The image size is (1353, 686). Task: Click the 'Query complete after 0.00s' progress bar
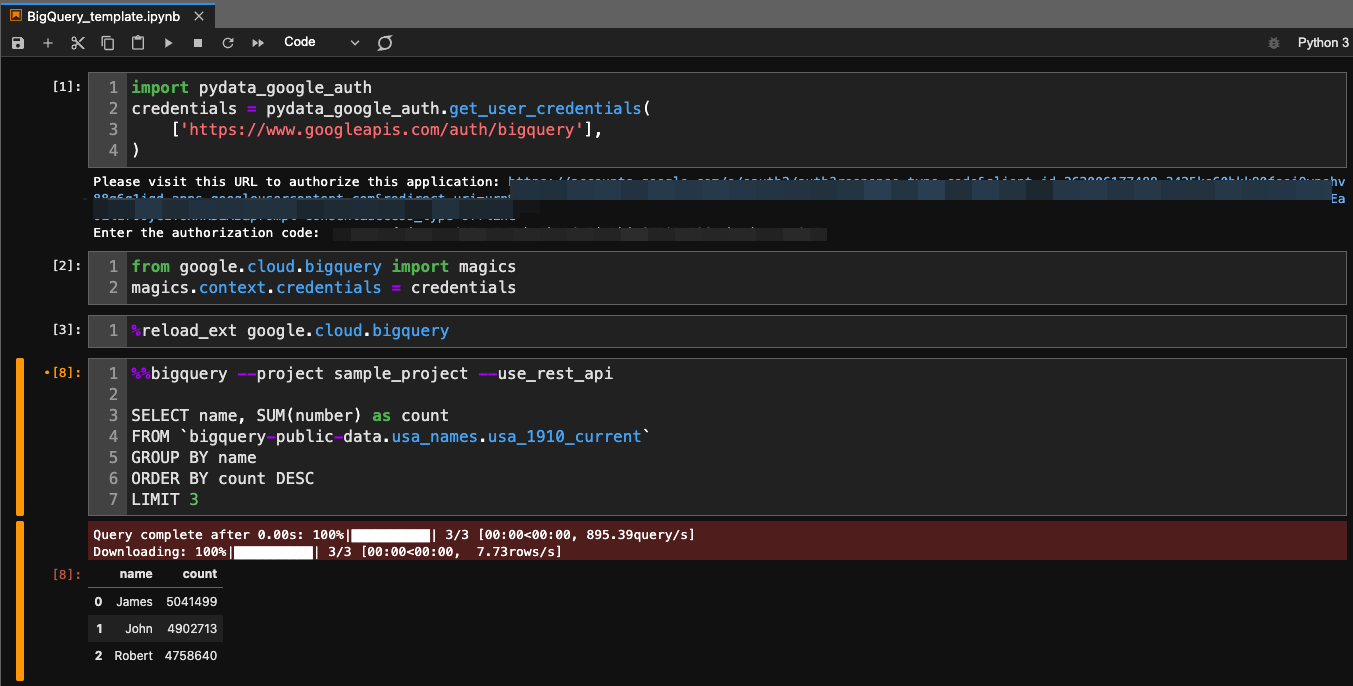pos(390,535)
